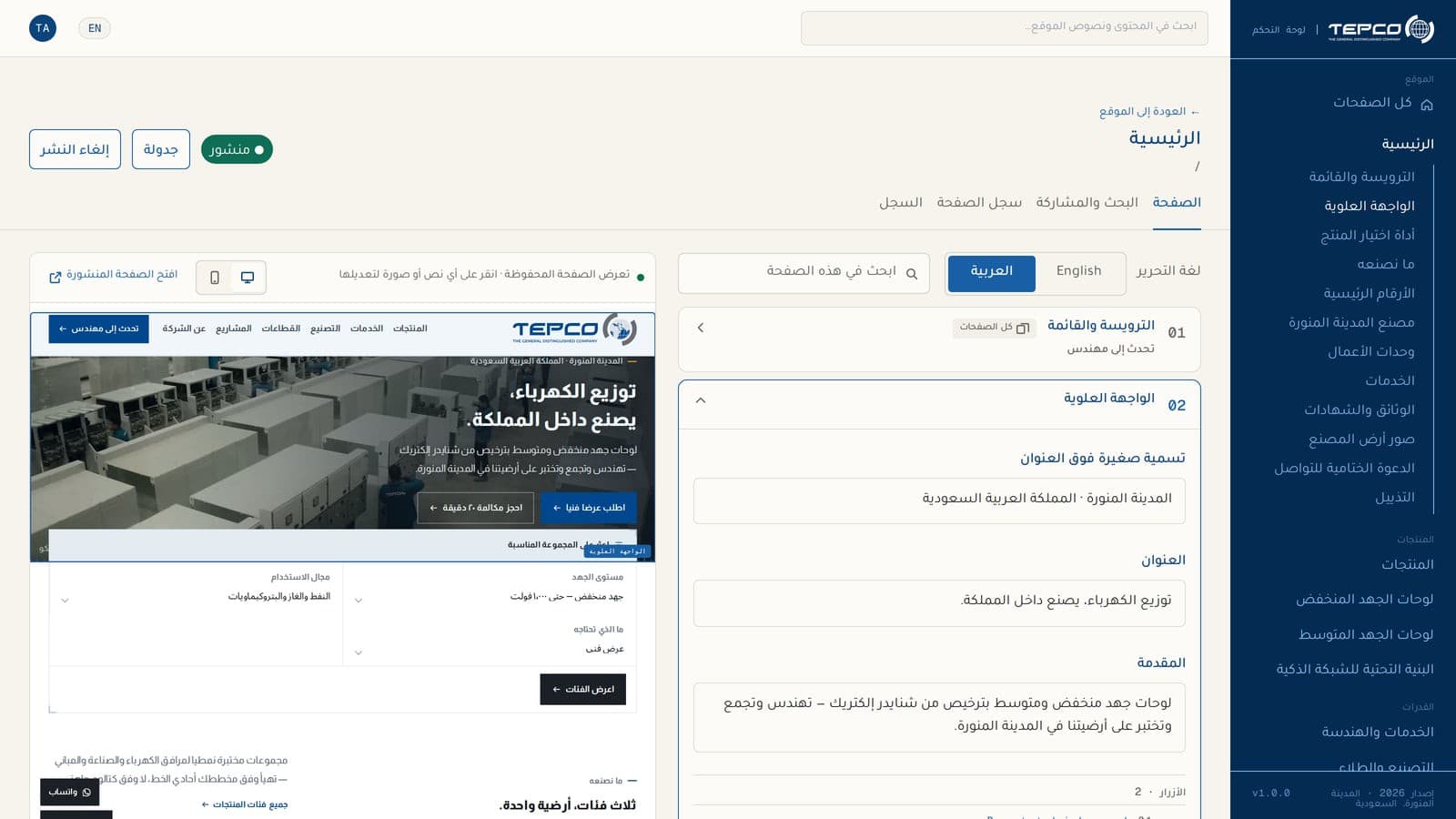Follow the العودة إلى الموقع link
This screenshot has width=1456, height=819.
coord(1149,111)
